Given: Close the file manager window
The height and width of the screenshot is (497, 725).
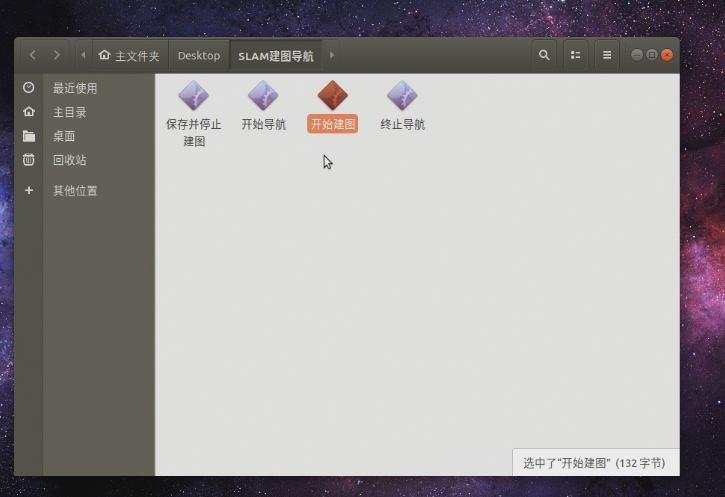Looking at the screenshot, I should tap(667, 55).
